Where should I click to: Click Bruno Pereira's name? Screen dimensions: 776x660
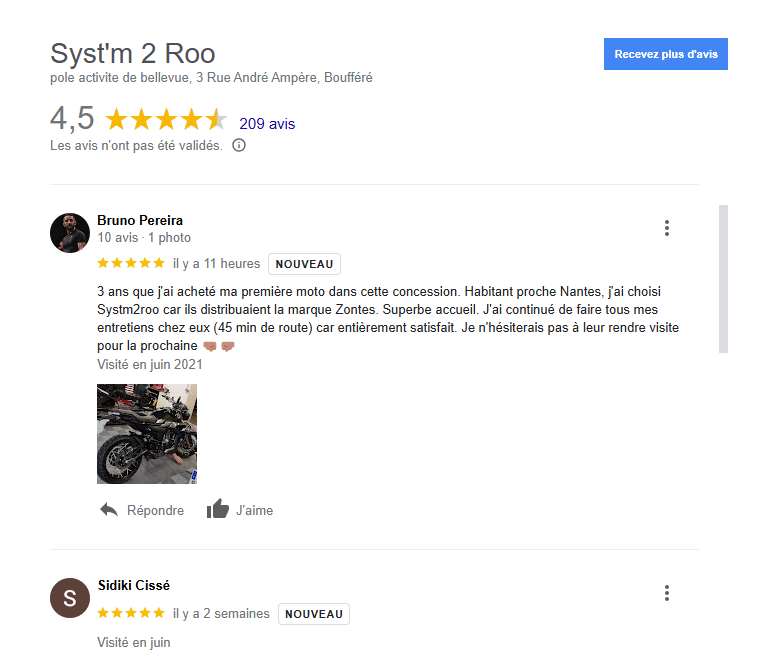click(140, 220)
